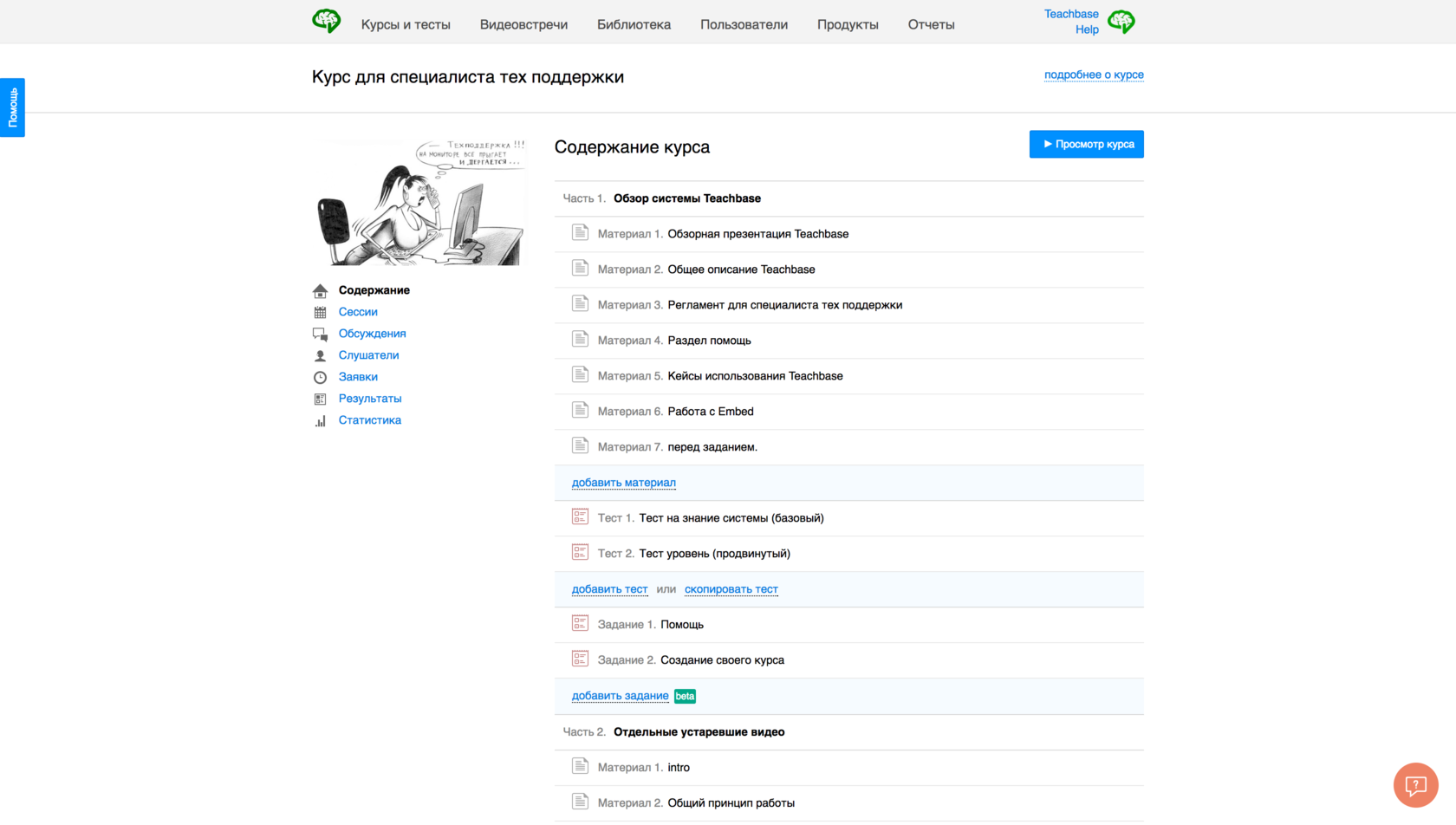Click the results icon beside Результаты

(x=320, y=399)
